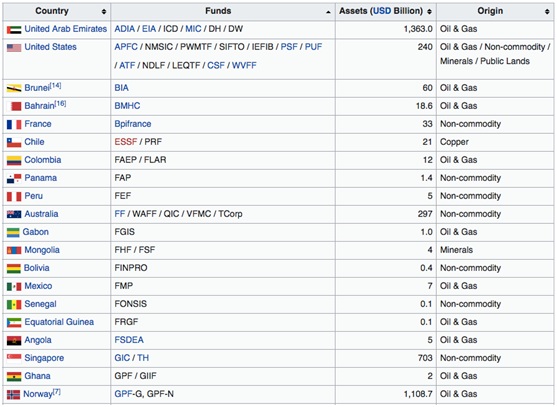Click the Singapore flag icon
The width and height of the screenshot is (557, 407).
(14, 358)
